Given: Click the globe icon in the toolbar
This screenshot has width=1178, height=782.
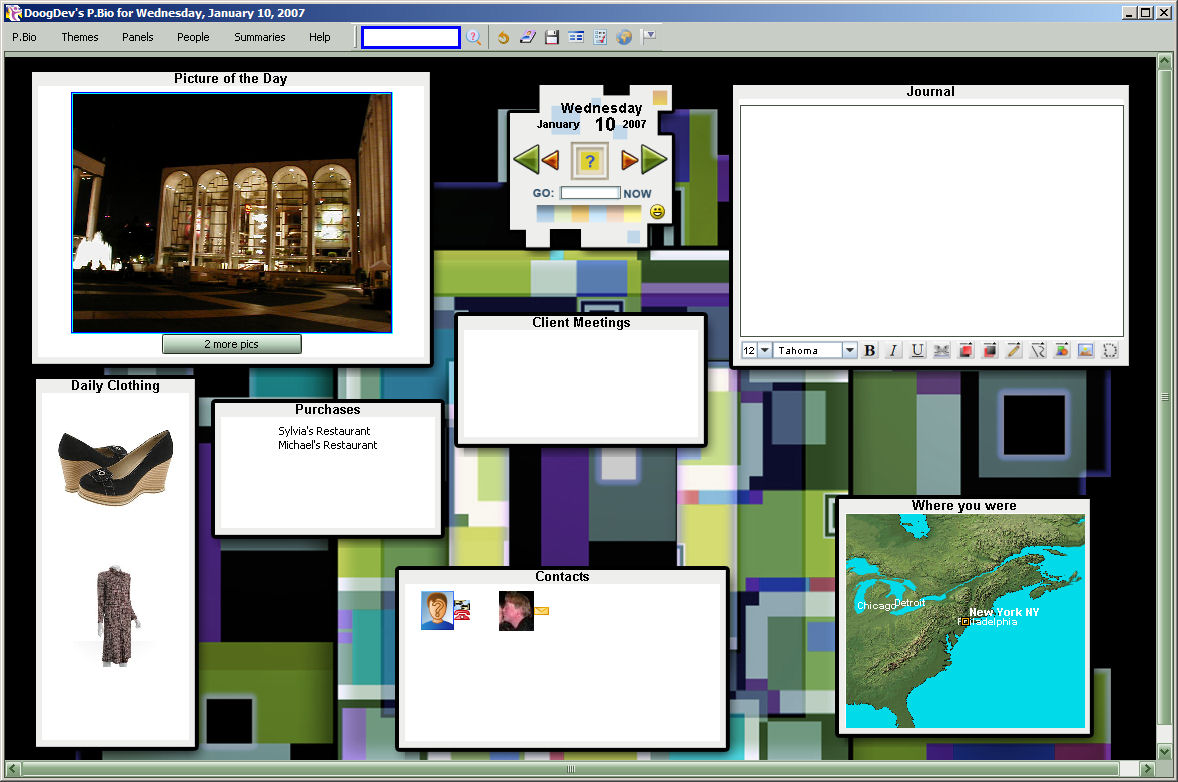Looking at the screenshot, I should (x=625, y=37).
